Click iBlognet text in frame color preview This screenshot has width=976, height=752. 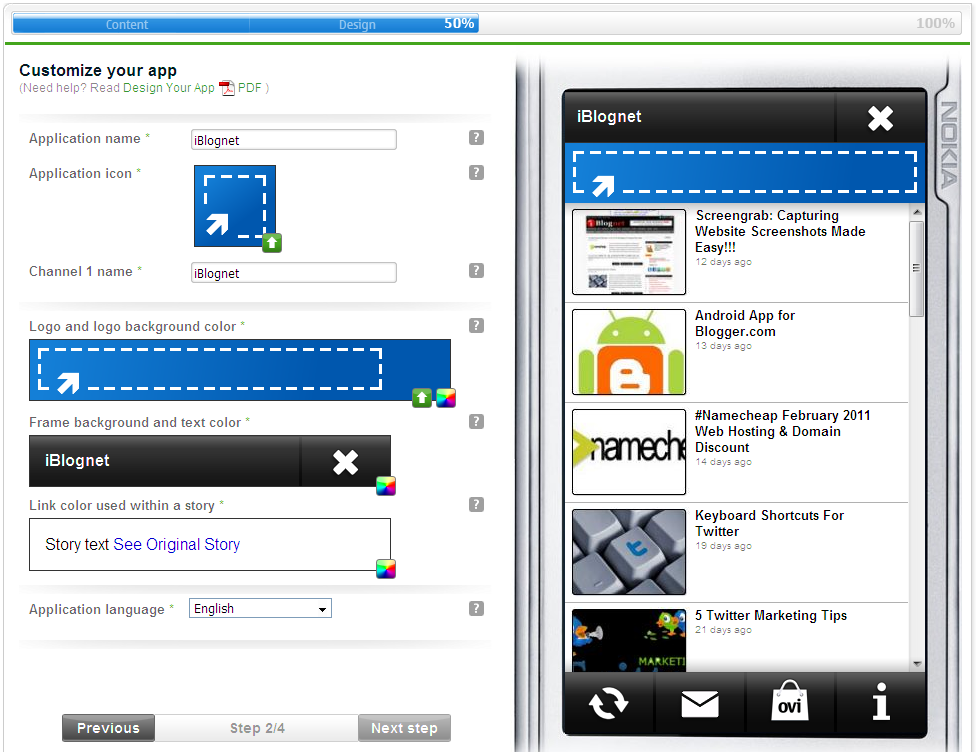click(x=77, y=460)
